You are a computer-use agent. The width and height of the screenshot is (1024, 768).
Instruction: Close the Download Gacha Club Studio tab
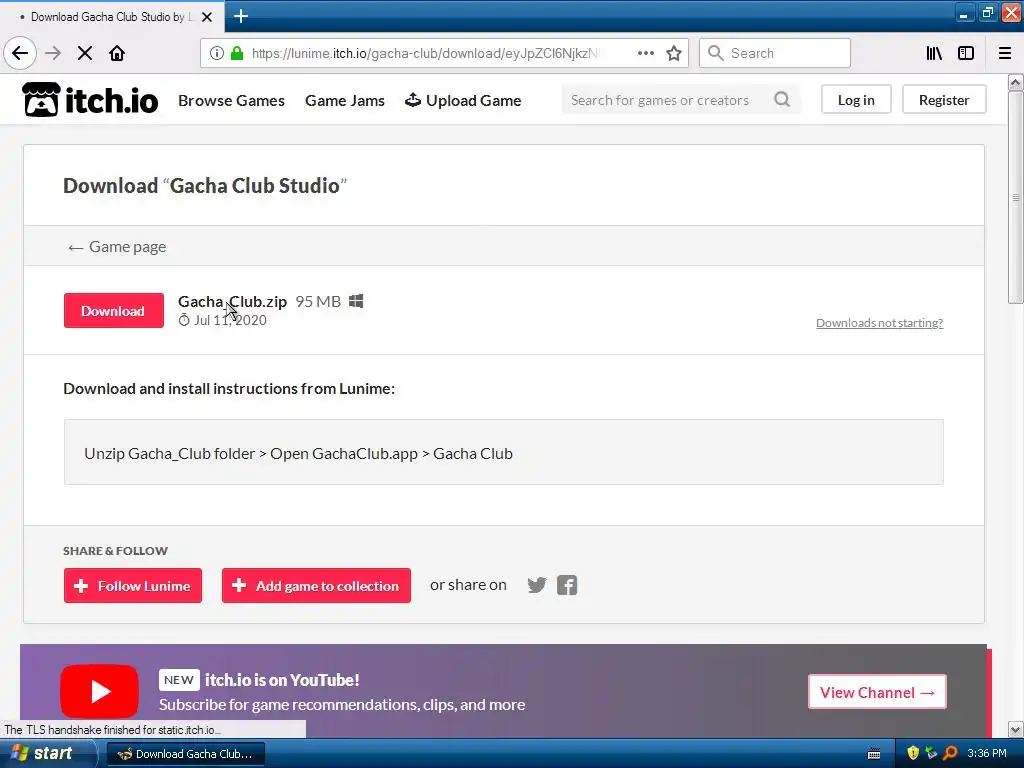tap(207, 17)
